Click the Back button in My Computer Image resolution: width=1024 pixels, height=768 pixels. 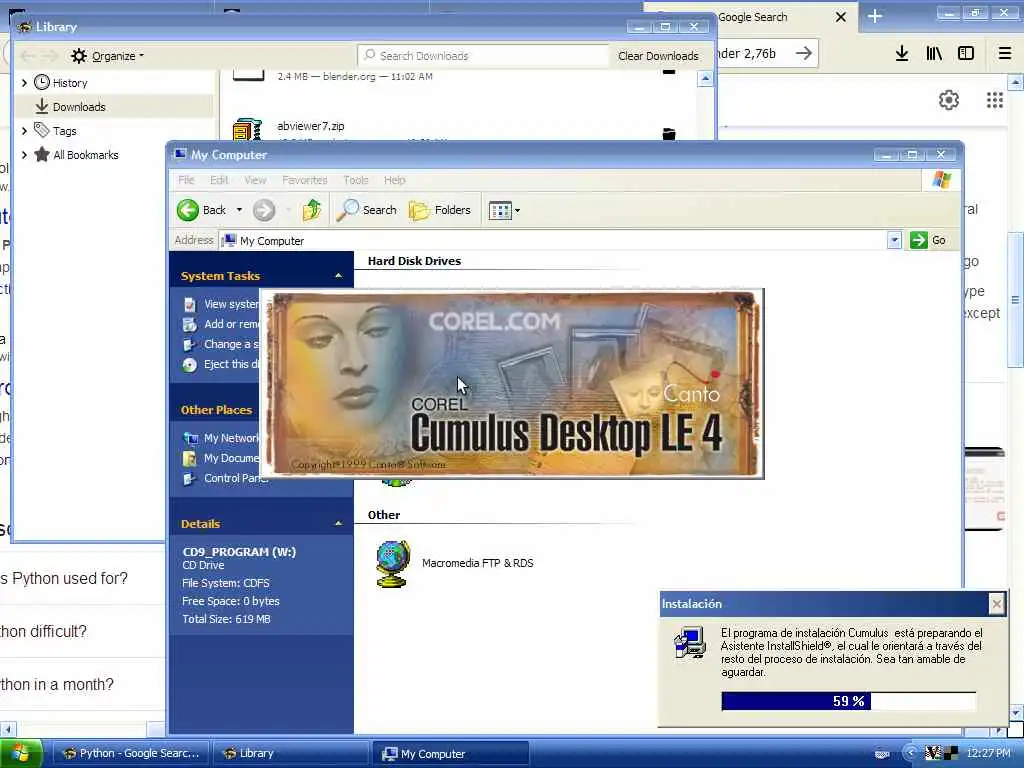tap(201, 210)
